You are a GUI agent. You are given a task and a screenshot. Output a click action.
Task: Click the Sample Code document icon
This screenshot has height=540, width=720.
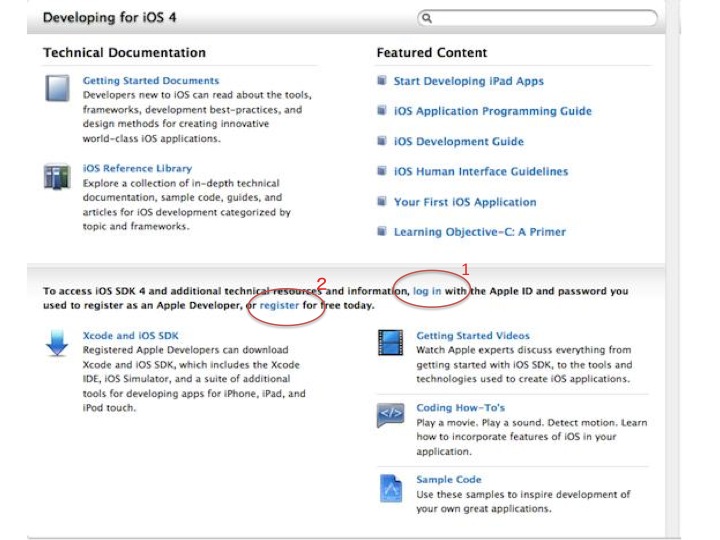[x=390, y=487]
